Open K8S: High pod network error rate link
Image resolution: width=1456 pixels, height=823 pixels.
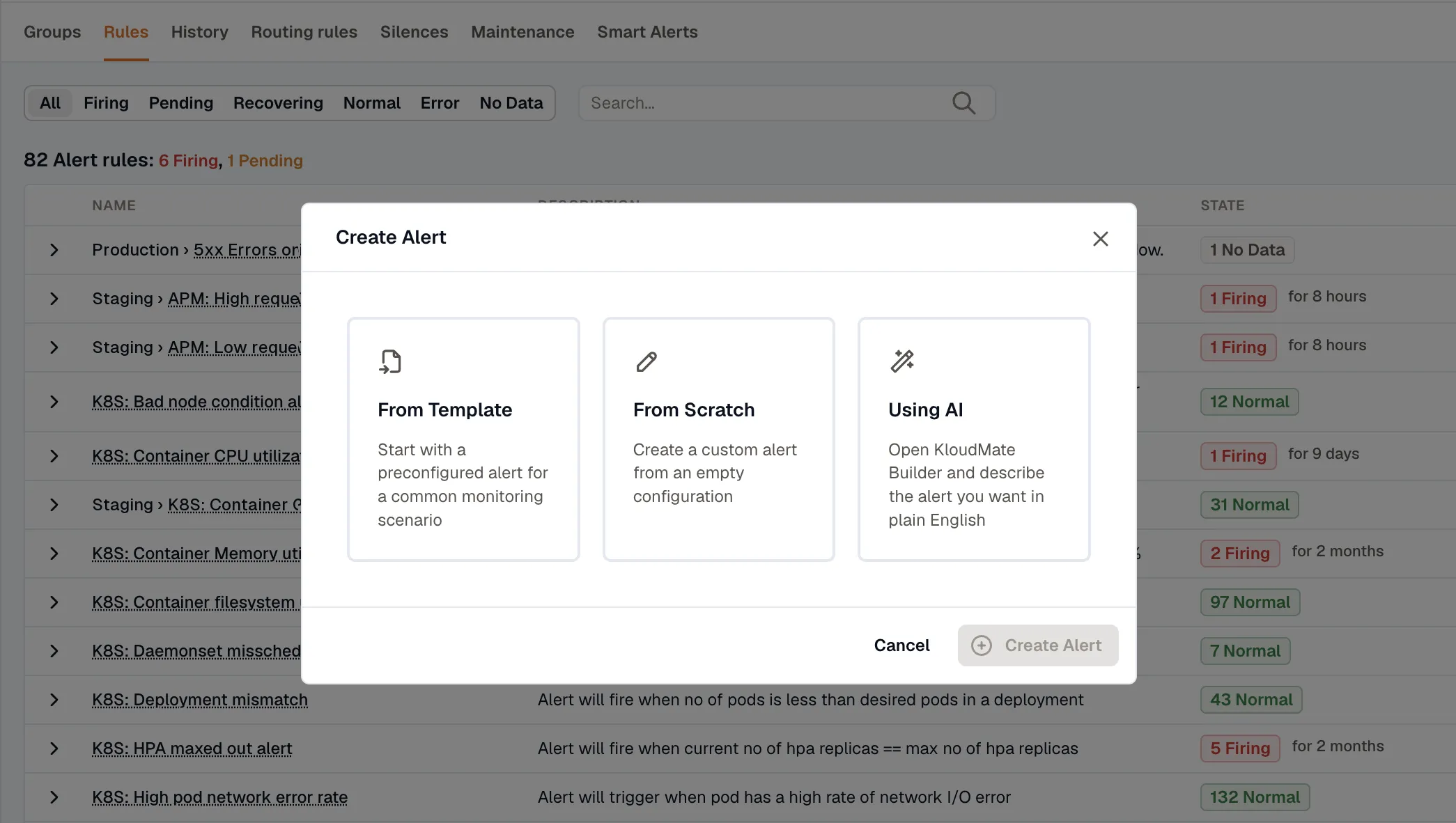click(219, 797)
